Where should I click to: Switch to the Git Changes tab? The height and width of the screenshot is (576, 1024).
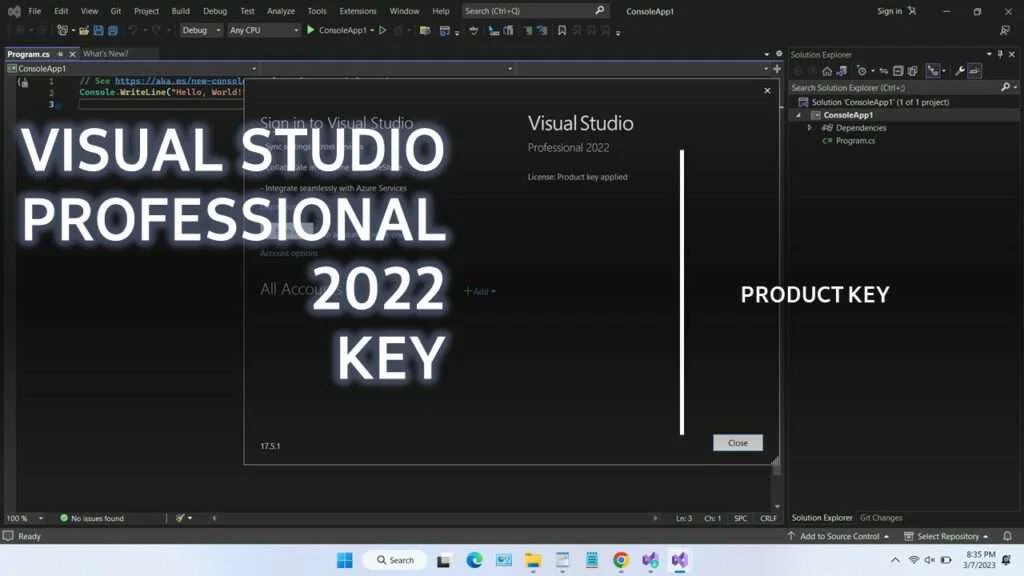point(880,518)
